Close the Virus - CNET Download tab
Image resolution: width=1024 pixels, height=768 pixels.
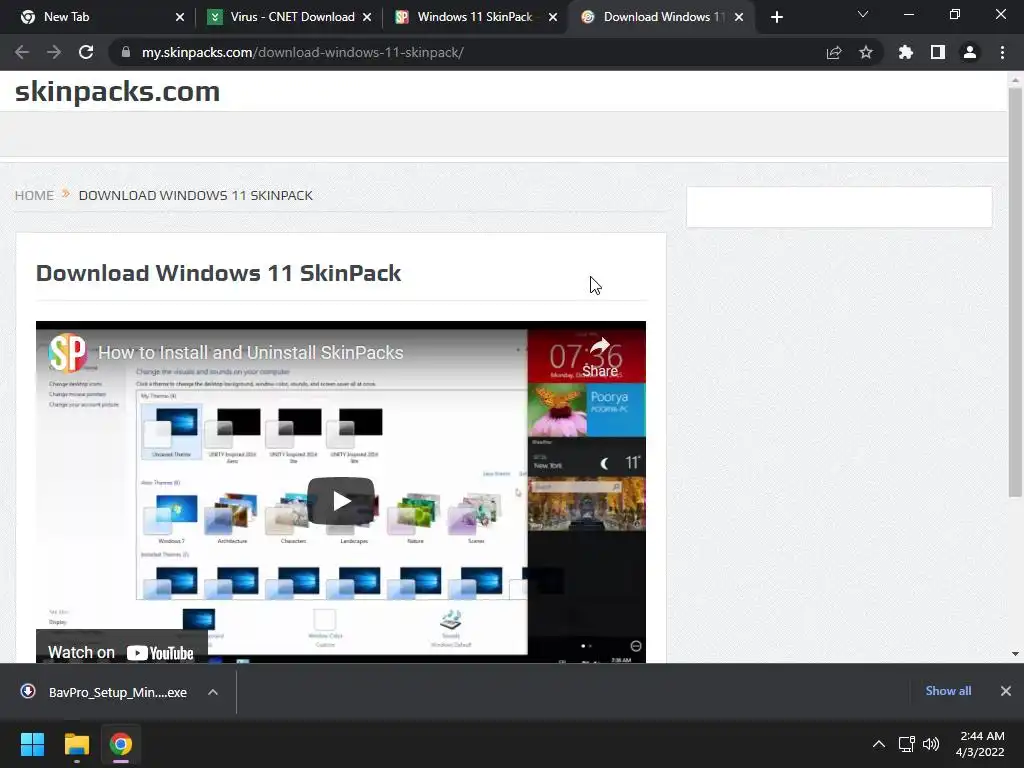click(x=367, y=17)
